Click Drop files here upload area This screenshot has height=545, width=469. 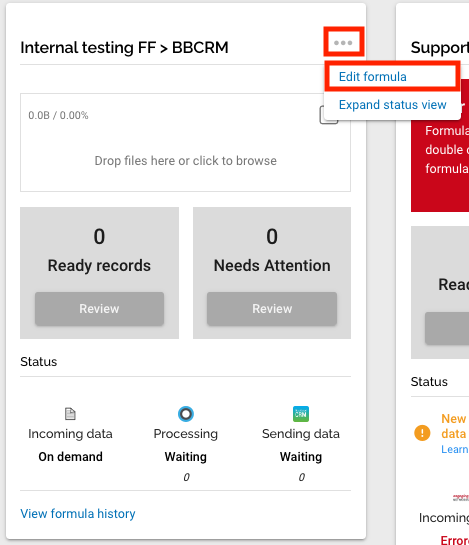(x=185, y=143)
